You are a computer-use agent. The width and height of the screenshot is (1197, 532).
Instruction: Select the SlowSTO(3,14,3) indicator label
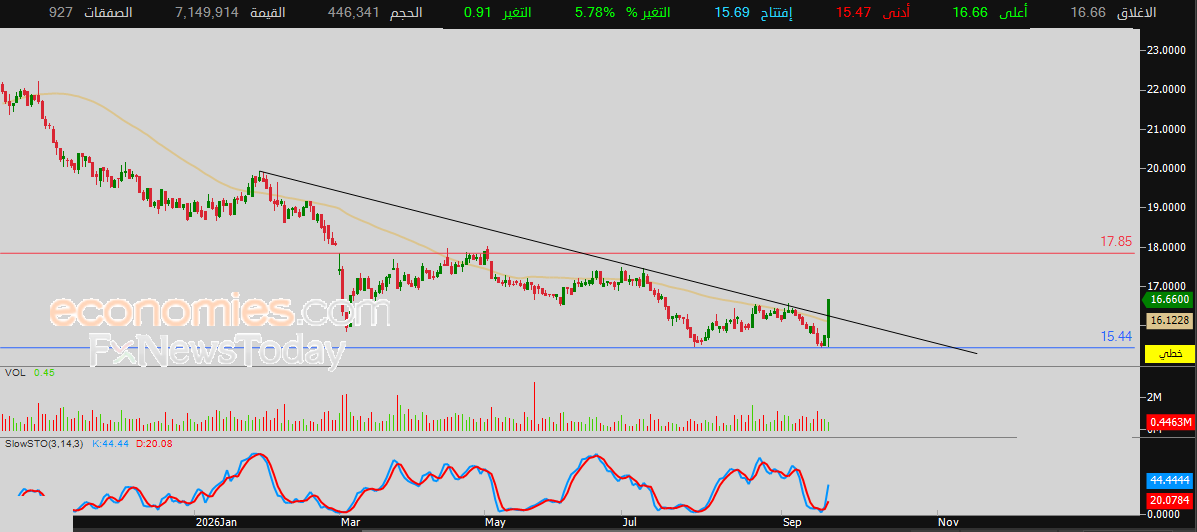(44, 443)
